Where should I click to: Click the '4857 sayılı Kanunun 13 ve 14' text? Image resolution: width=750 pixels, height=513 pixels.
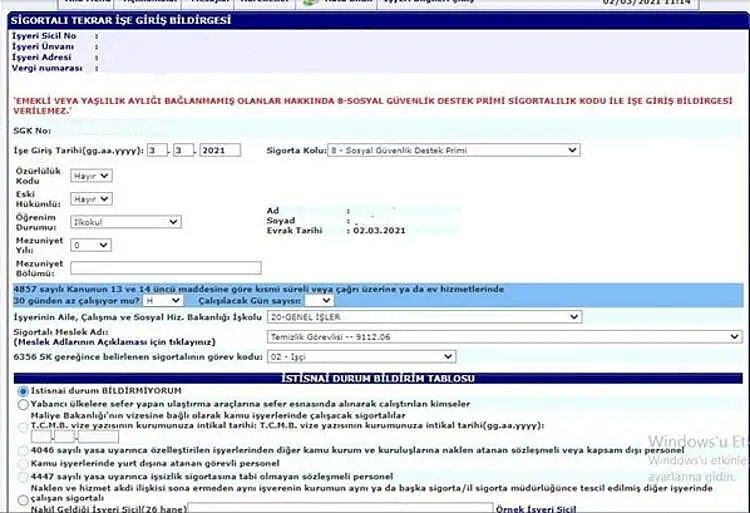258,289
